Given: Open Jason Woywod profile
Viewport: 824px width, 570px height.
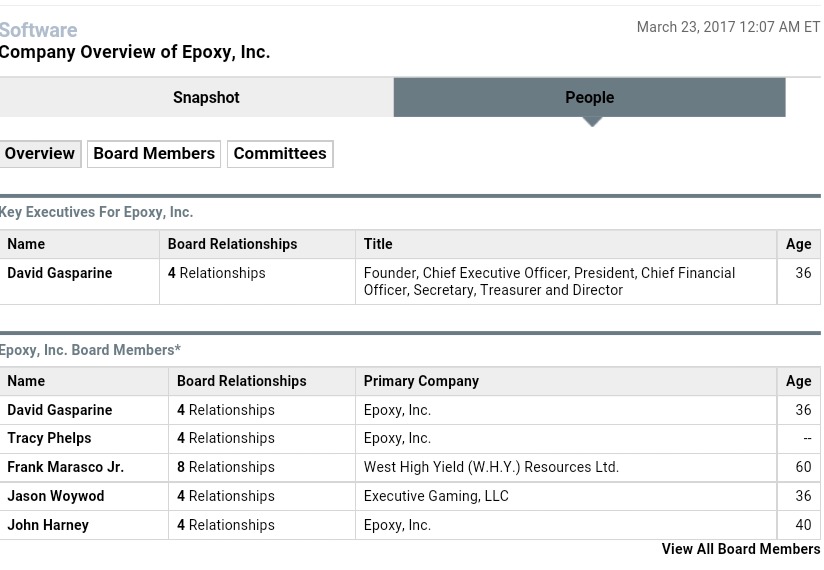Looking at the screenshot, I should [x=55, y=496].
